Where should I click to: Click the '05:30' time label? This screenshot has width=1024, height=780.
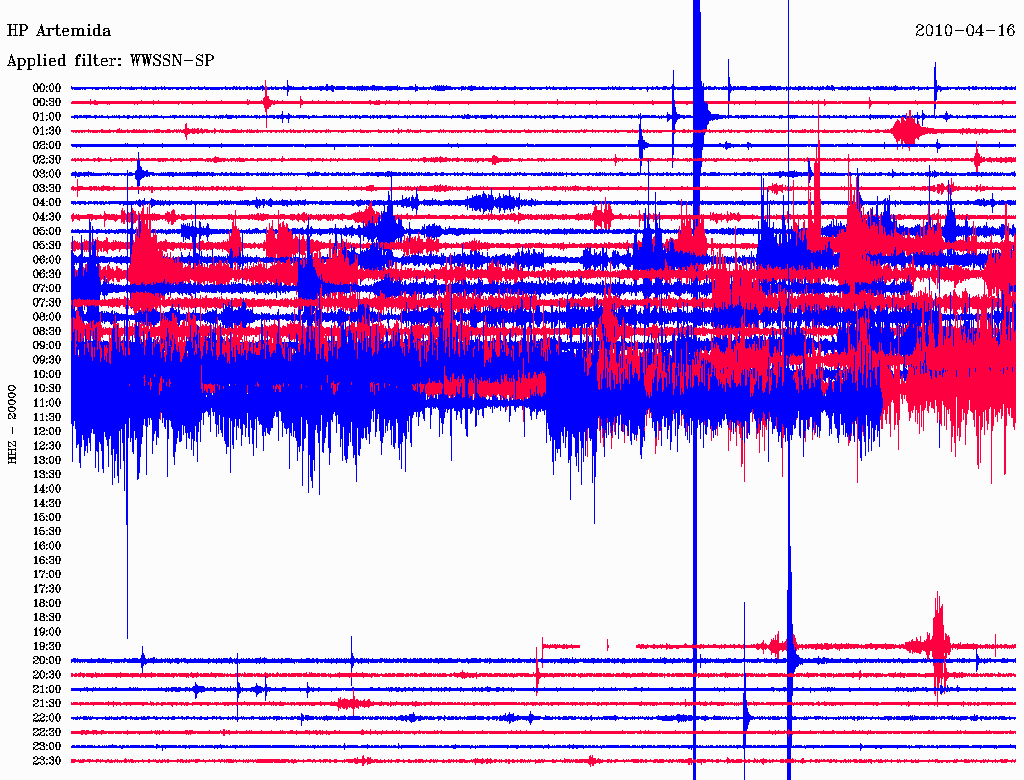47,246
